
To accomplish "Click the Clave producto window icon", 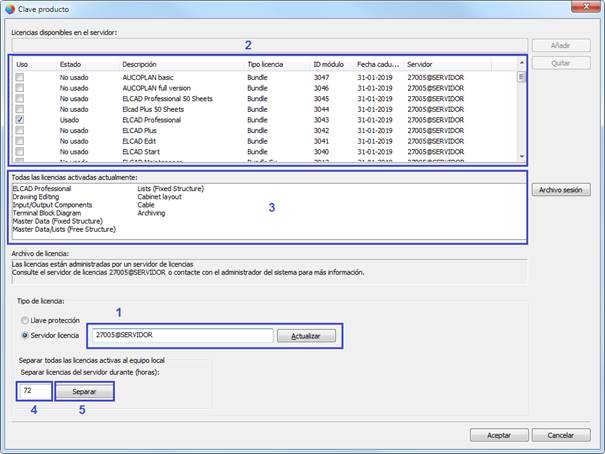I will click(10, 9).
